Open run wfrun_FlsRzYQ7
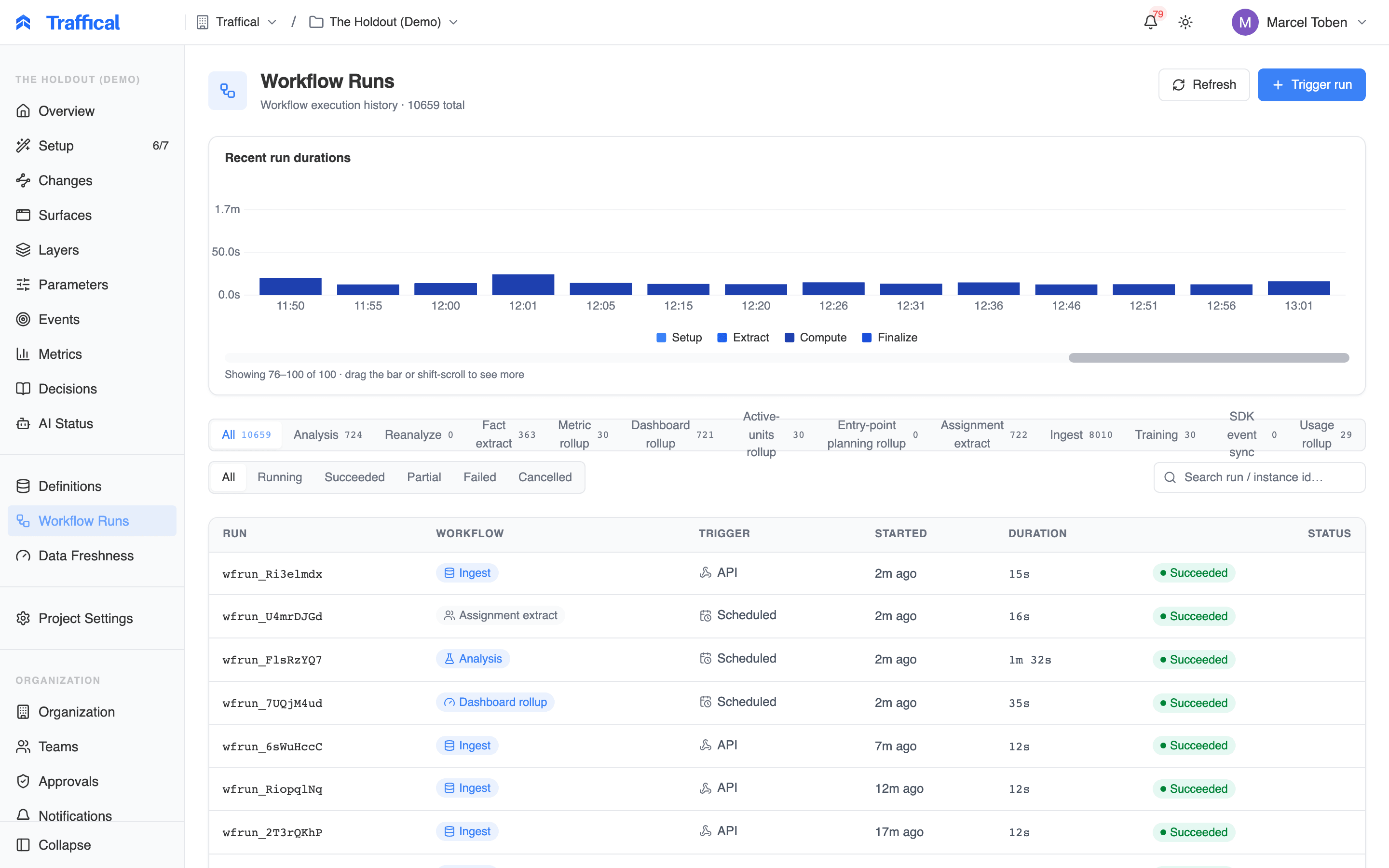 272,660
